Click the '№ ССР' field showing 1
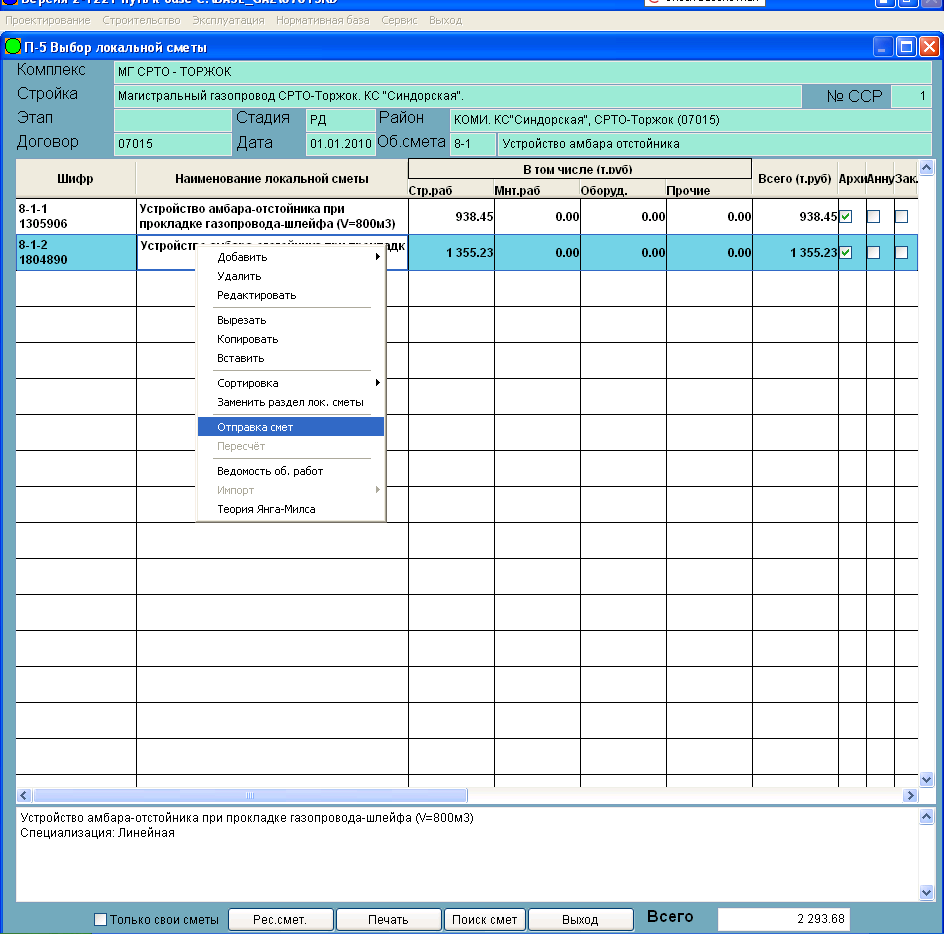This screenshot has height=934, width=944. pyautogui.click(x=911, y=96)
